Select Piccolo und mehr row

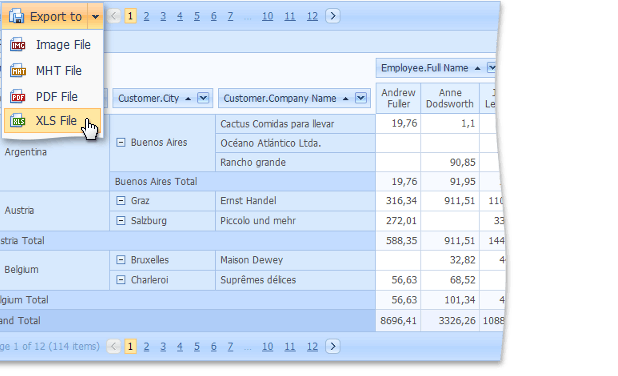coord(295,221)
